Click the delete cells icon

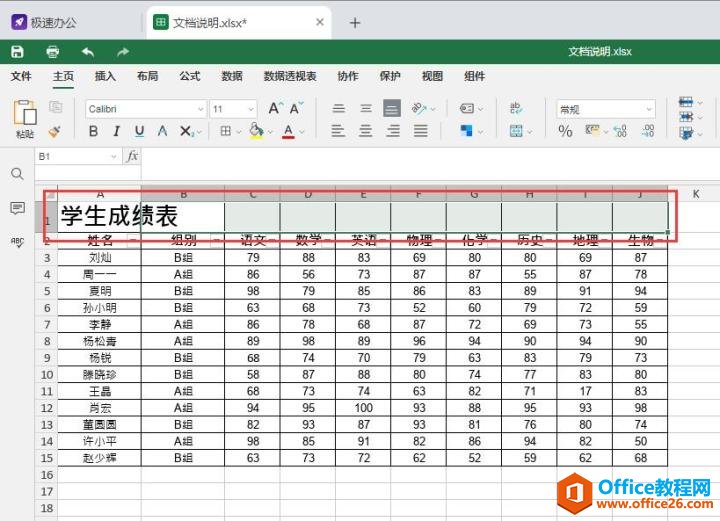(686, 117)
